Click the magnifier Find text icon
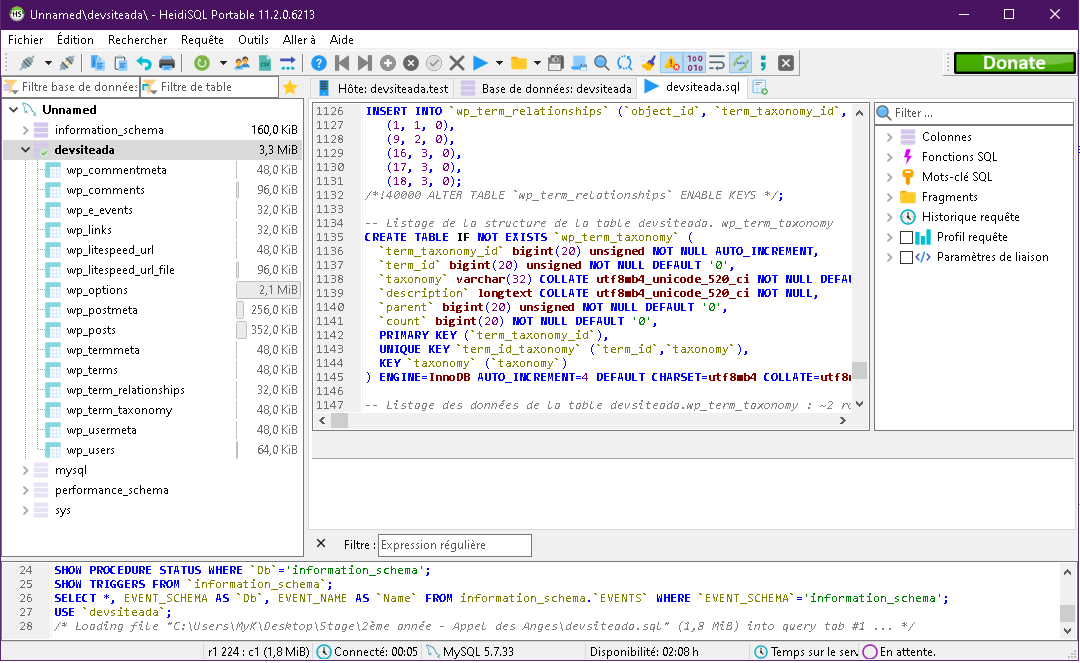This screenshot has width=1080, height=663. [x=602, y=63]
